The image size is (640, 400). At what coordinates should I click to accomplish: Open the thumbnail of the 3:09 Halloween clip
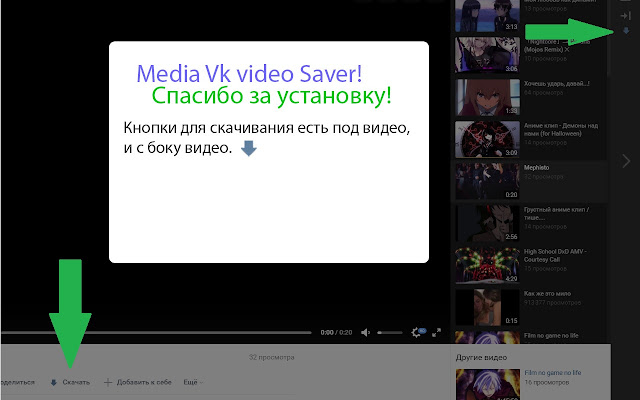click(487, 139)
